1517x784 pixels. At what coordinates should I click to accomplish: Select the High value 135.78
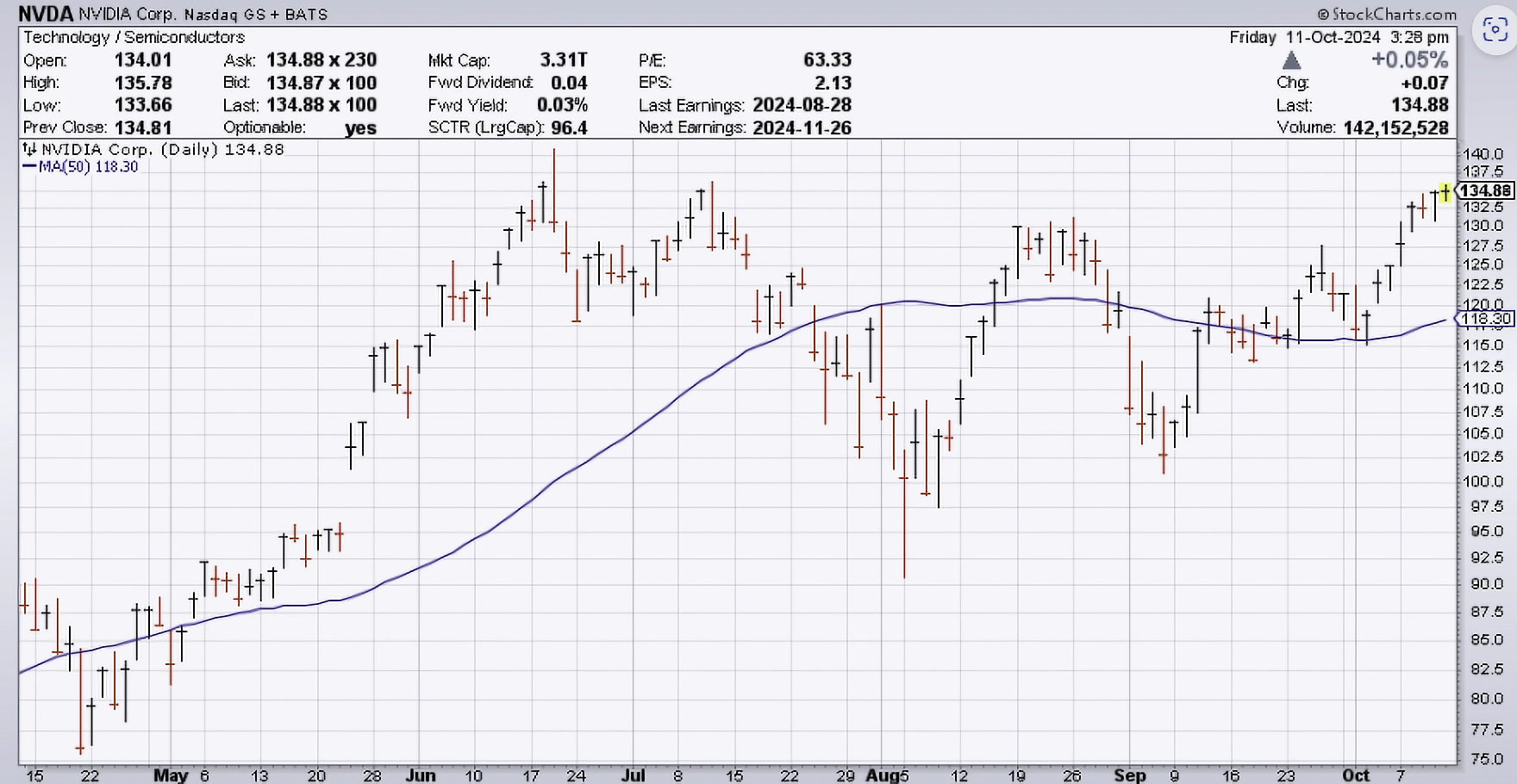[x=143, y=83]
